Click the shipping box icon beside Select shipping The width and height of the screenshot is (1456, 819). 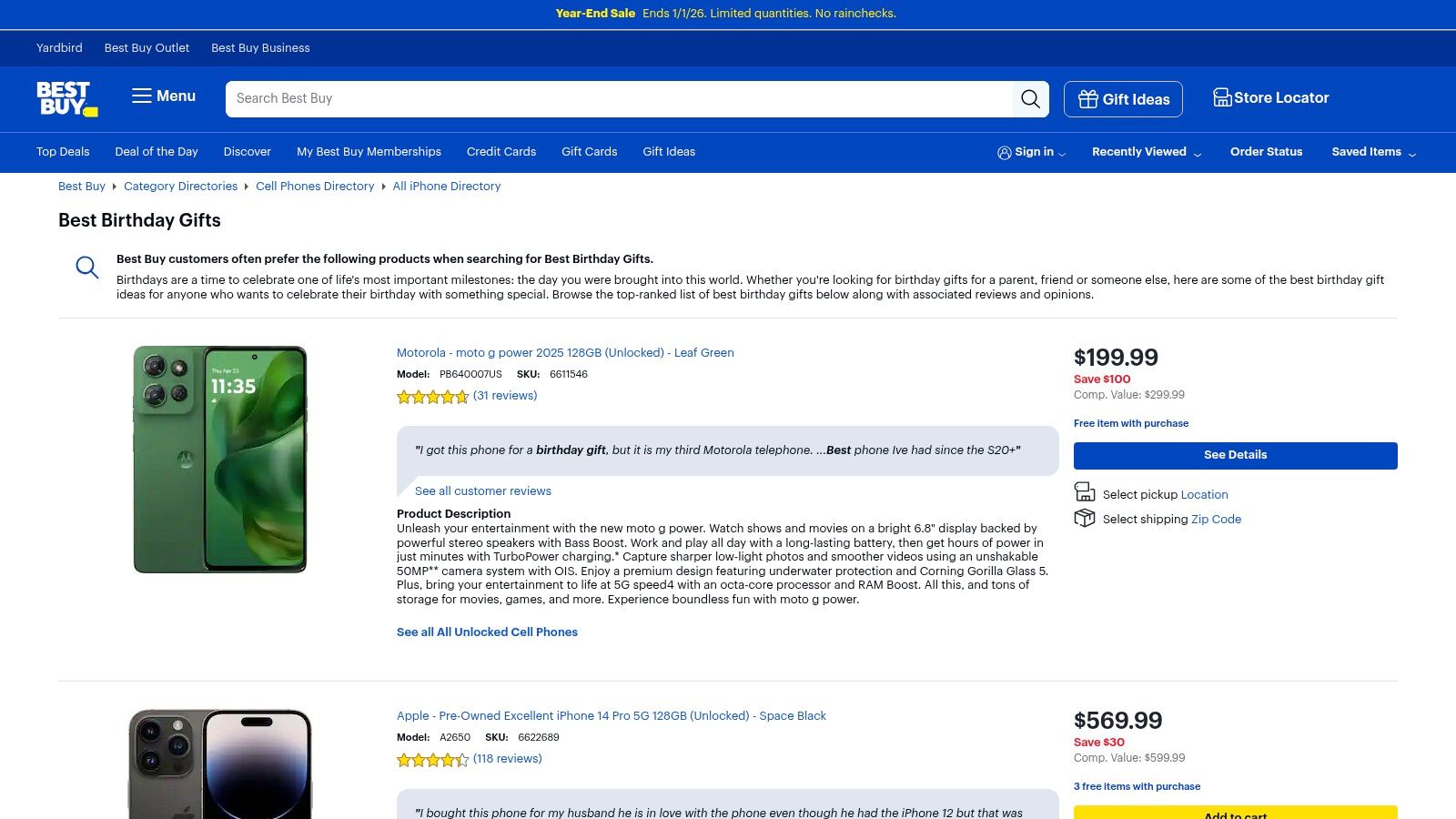[x=1085, y=518]
